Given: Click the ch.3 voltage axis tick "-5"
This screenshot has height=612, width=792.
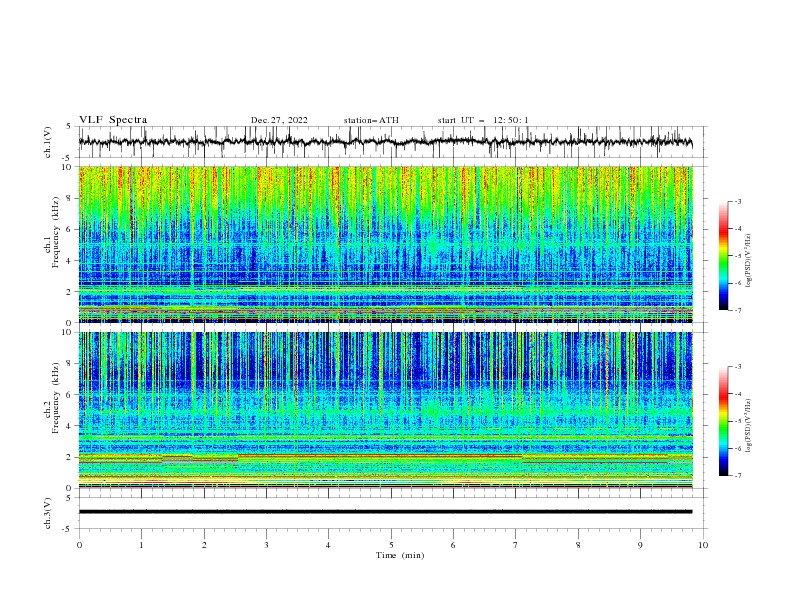Looking at the screenshot, I should (x=68, y=529).
